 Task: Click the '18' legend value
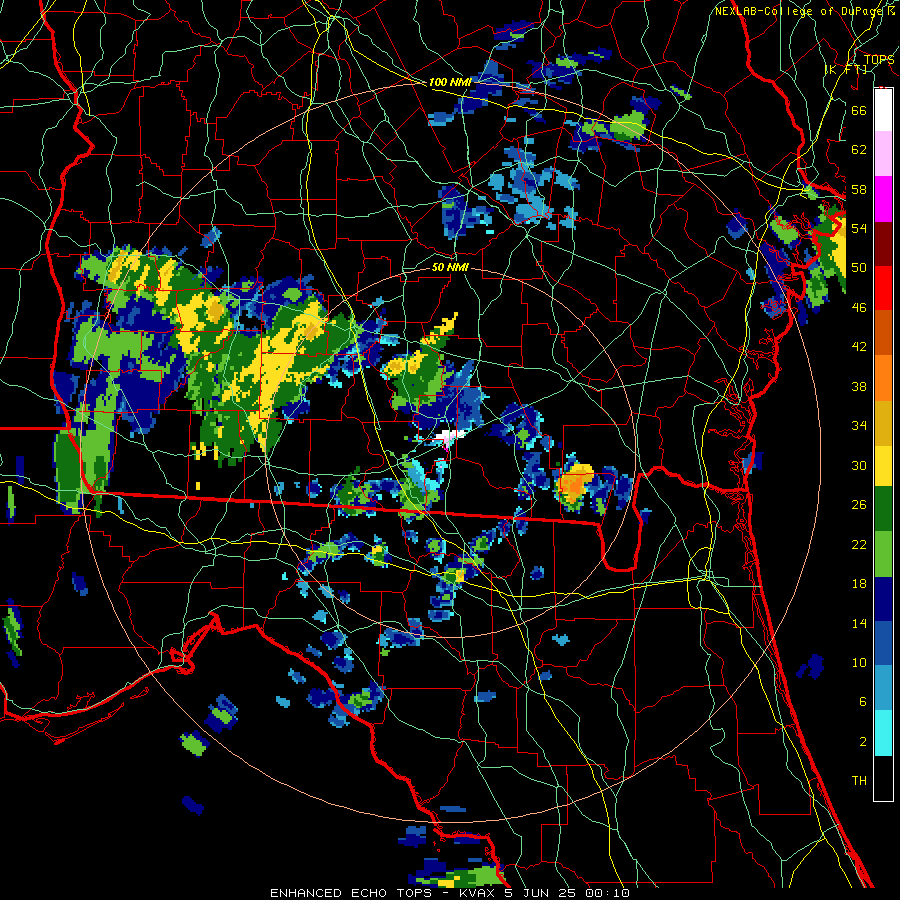pyautogui.click(x=859, y=584)
